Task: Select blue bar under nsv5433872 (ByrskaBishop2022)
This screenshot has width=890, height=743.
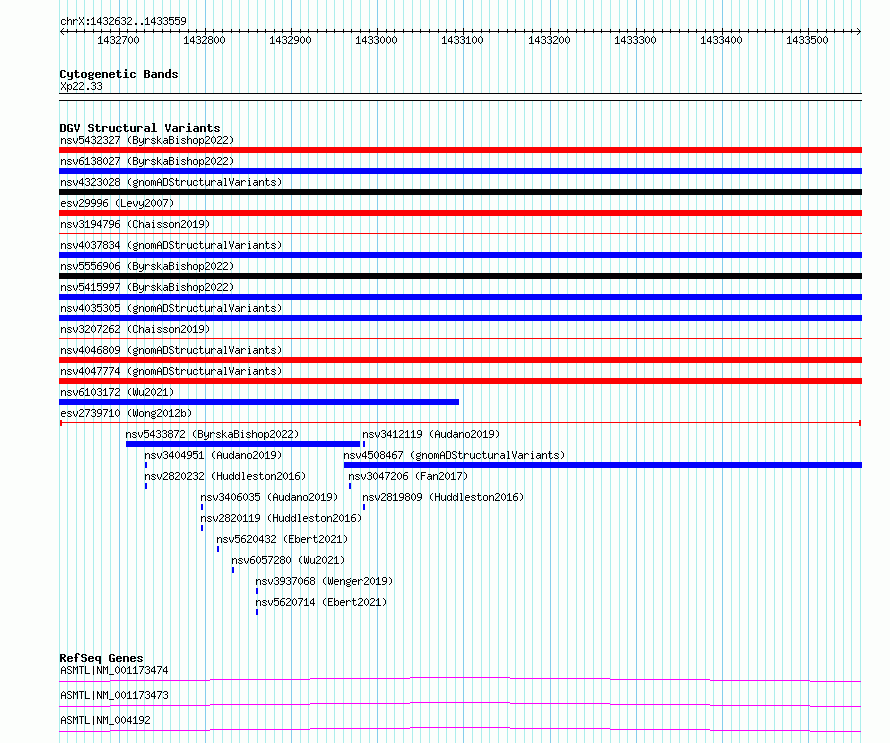Action: [243, 444]
